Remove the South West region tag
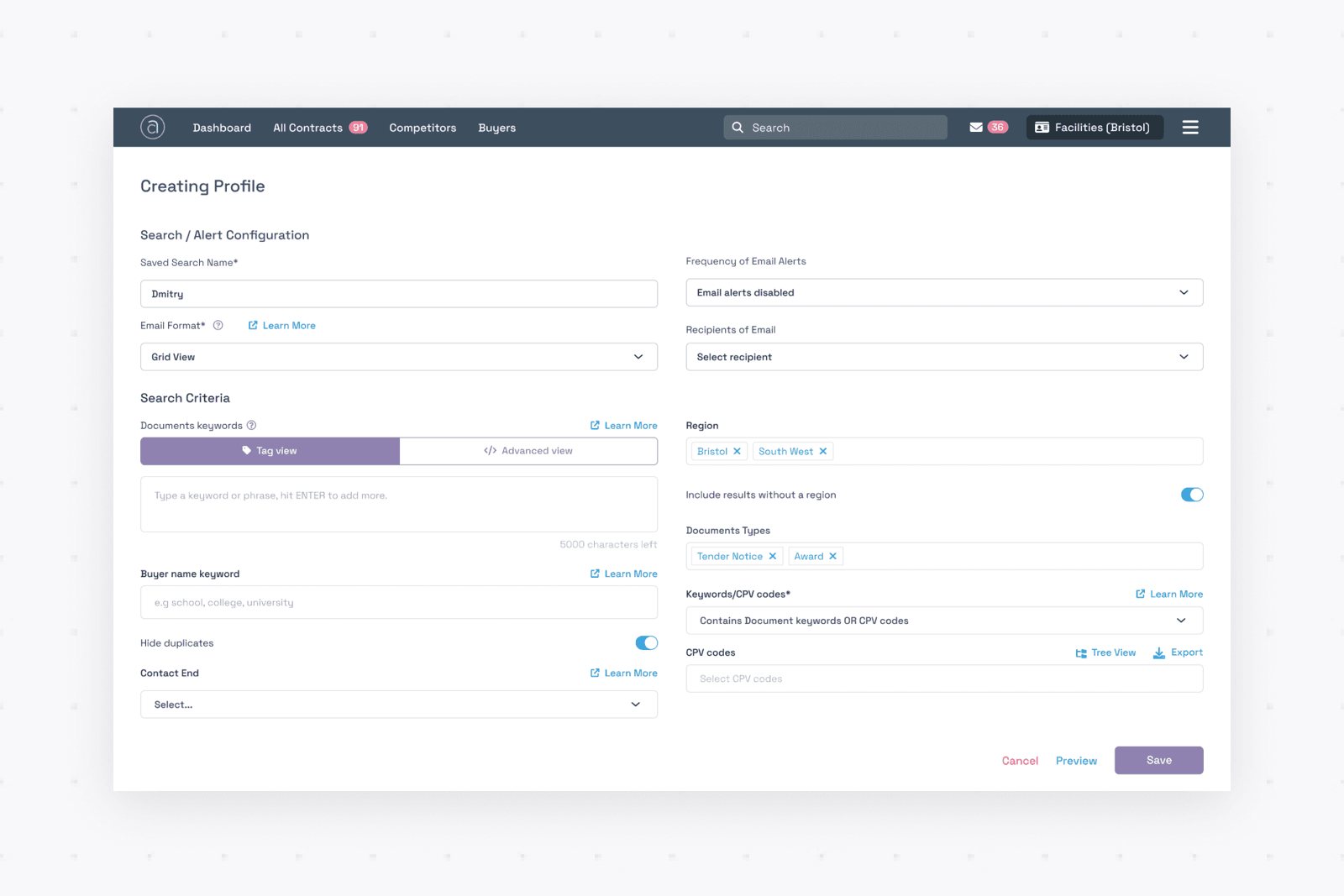The width and height of the screenshot is (1344, 896). click(823, 452)
